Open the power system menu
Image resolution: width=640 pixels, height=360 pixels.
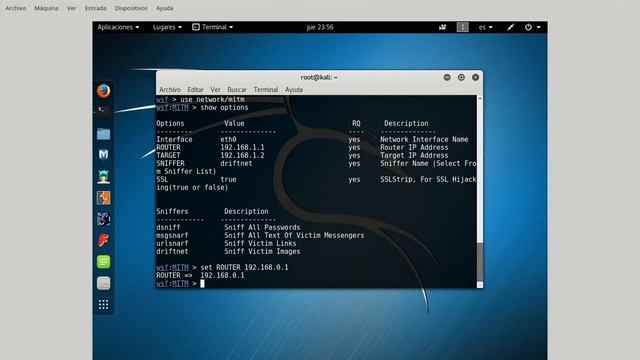pos(532,27)
